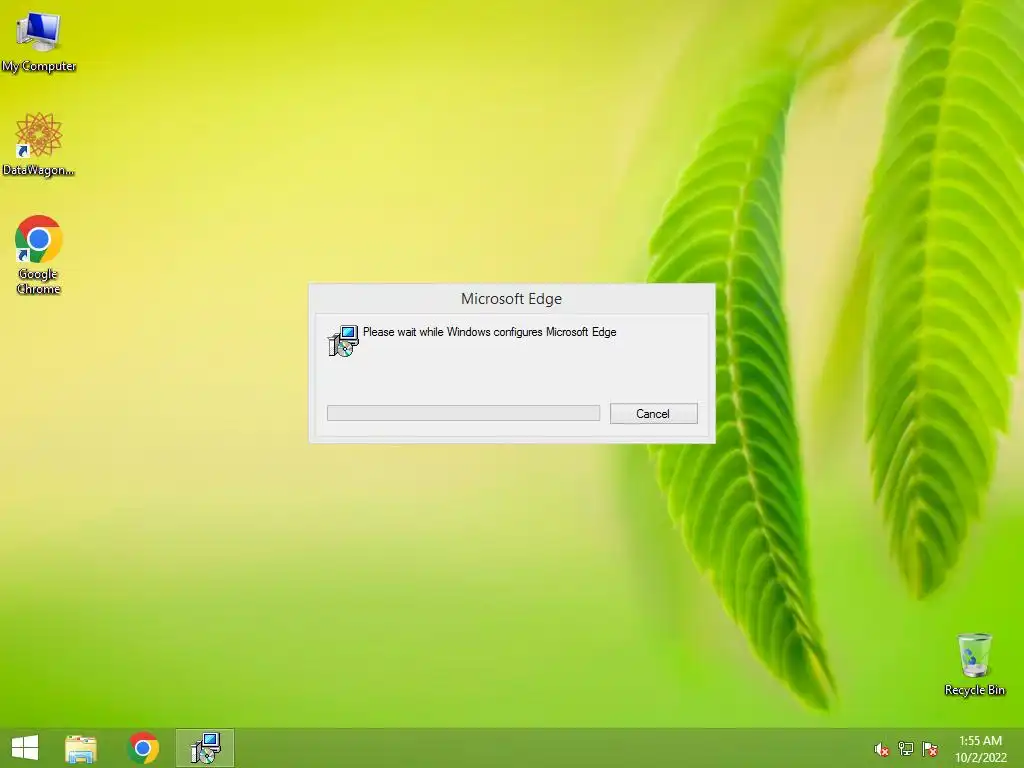Cancel the Microsoft Edge configuration
Image resolution: width=1024 pixels, height=768 pixels.
[x=653, y=413]
